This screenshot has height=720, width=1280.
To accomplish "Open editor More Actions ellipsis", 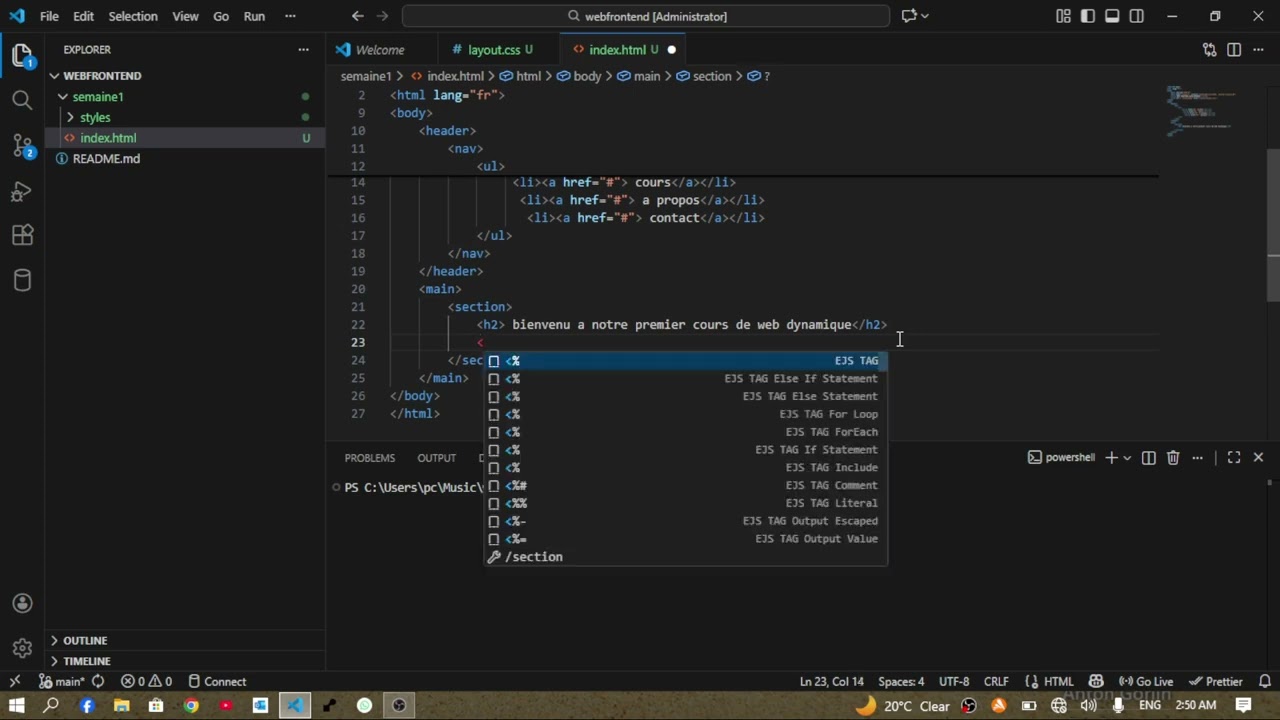I will pyautogui.click(x=1259, y=49).
